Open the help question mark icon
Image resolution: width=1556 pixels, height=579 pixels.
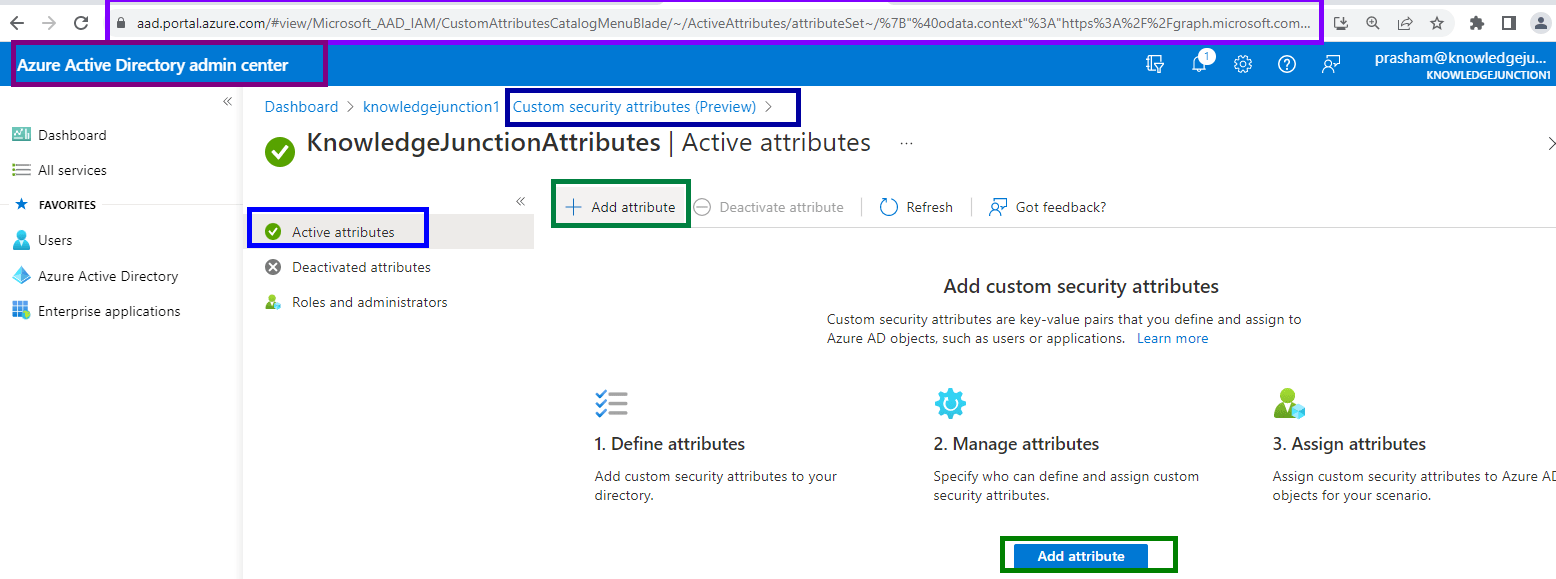click(1287, 64)
